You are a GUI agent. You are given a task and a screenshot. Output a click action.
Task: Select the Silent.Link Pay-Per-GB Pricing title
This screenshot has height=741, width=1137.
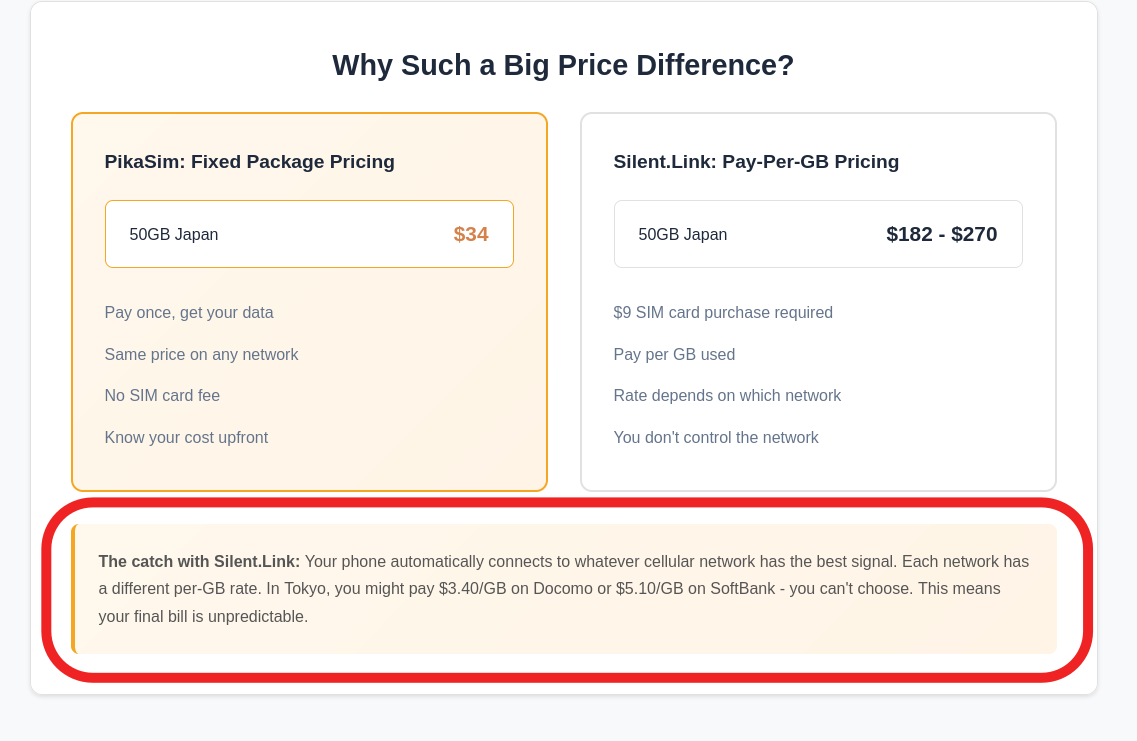(756, 162)
